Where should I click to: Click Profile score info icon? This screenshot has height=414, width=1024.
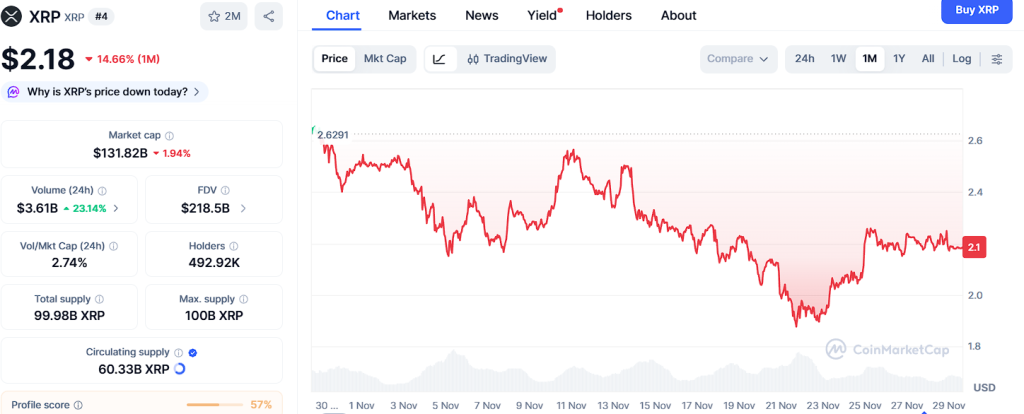pyautogui.click(x=78, y=405)
